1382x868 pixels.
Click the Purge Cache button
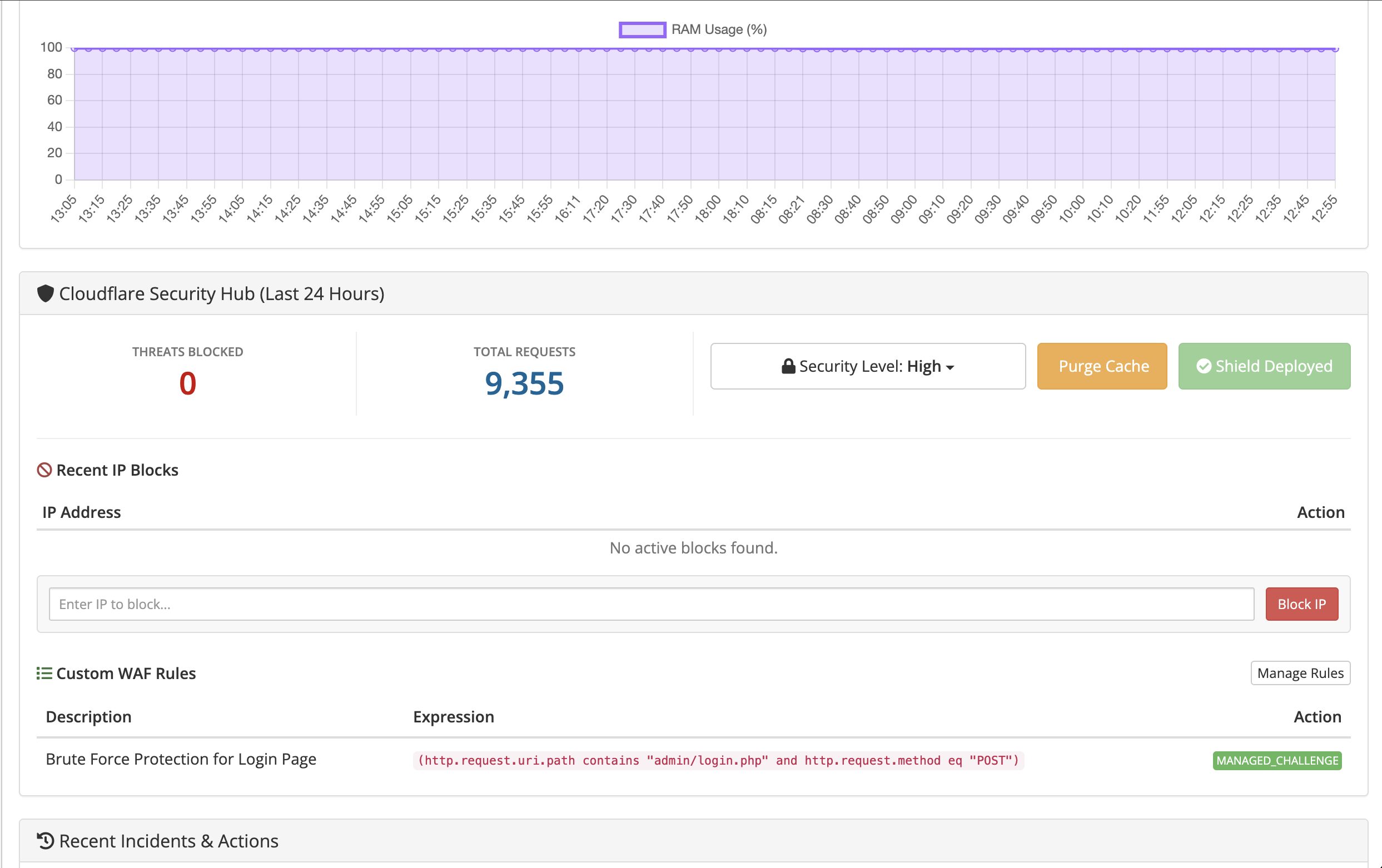[x=1102, y=366]
